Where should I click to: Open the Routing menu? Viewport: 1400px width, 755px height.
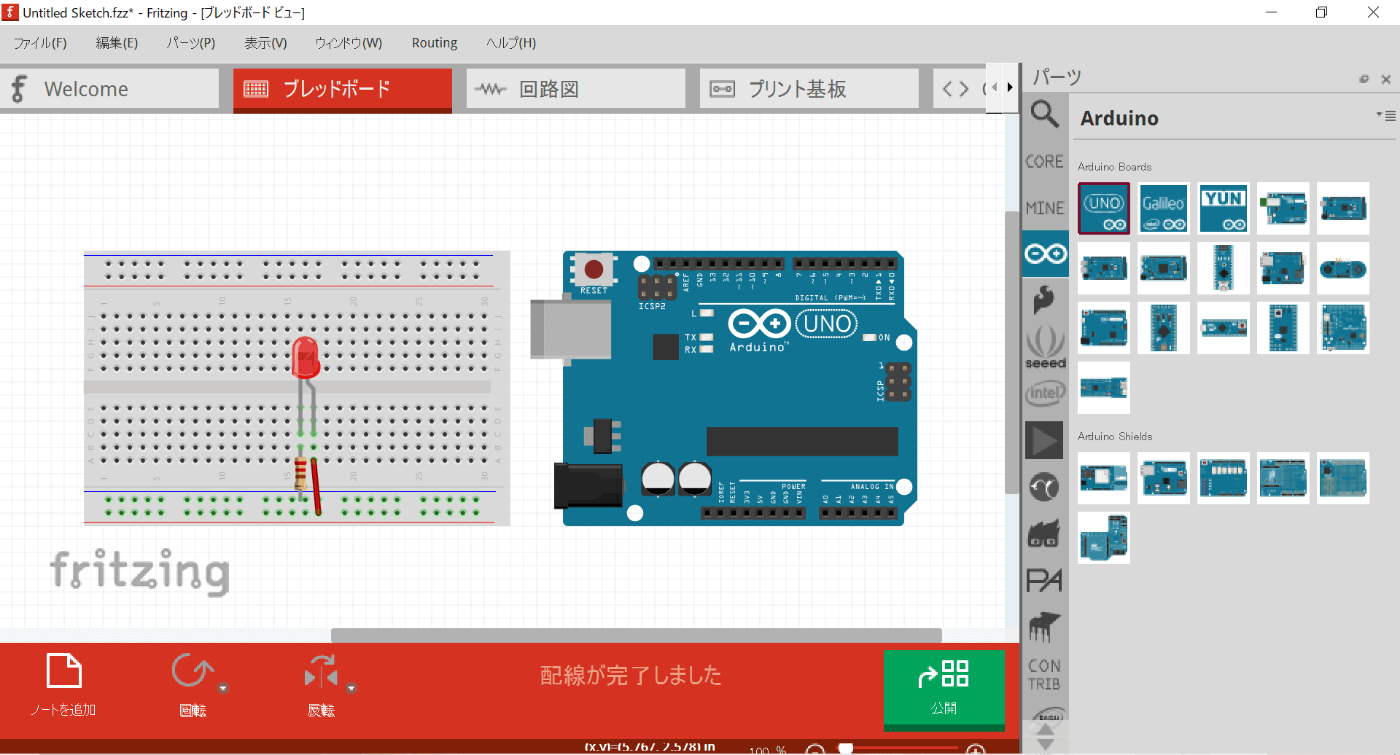coord(435,43)
